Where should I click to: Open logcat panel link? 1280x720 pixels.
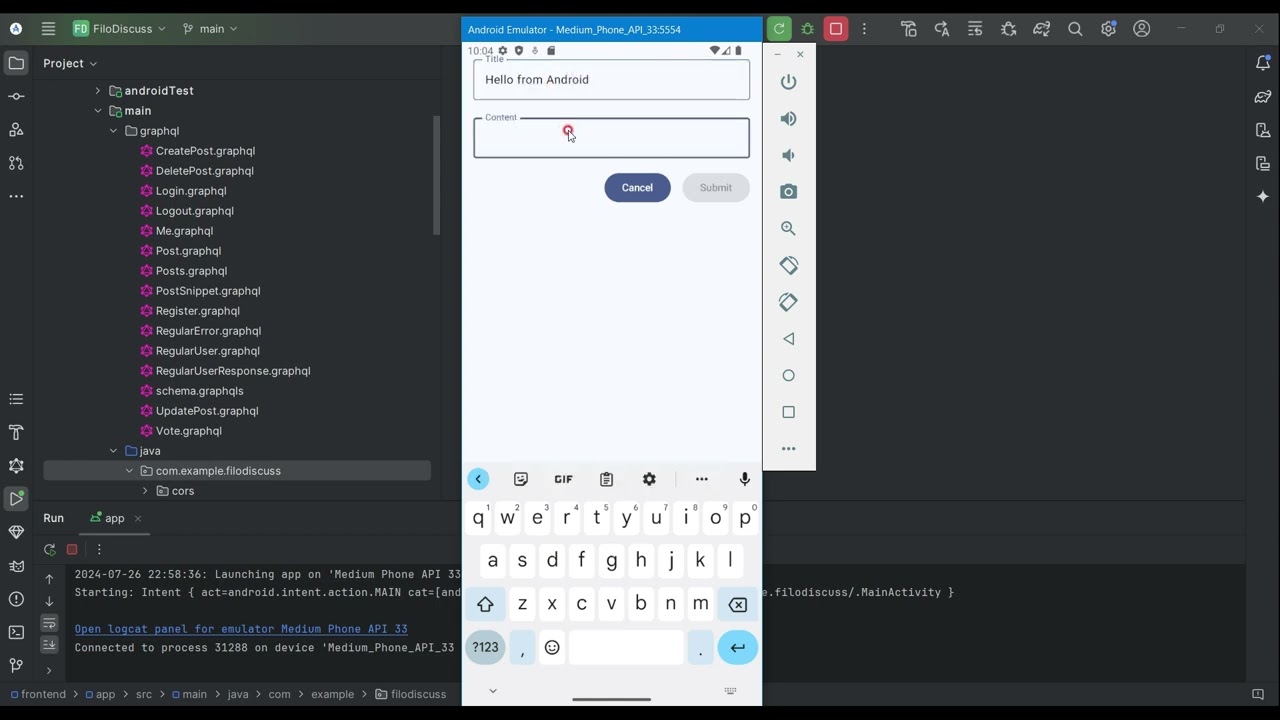(x=241, y=629)
